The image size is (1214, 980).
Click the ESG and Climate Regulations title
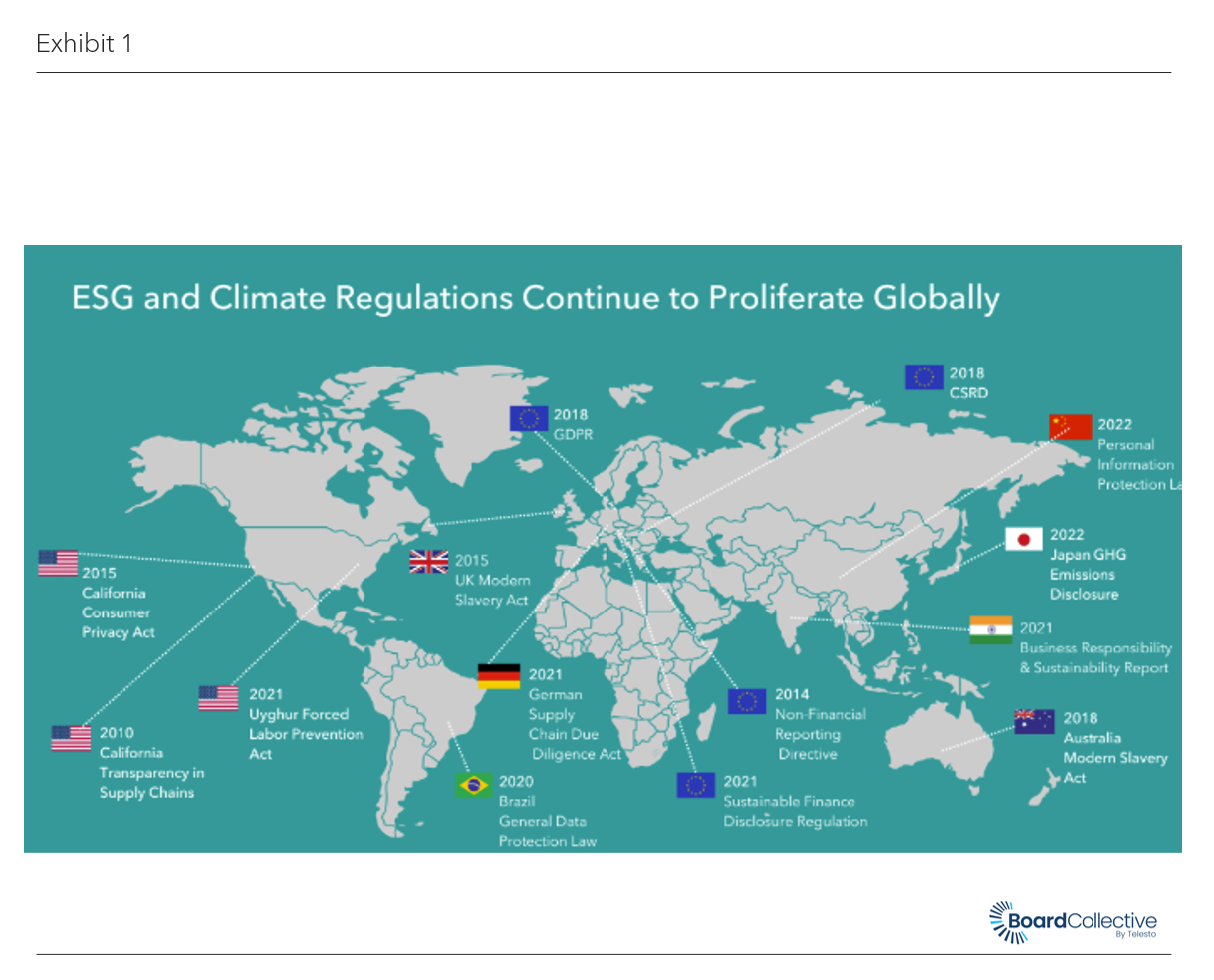click(x=535, y=298)
